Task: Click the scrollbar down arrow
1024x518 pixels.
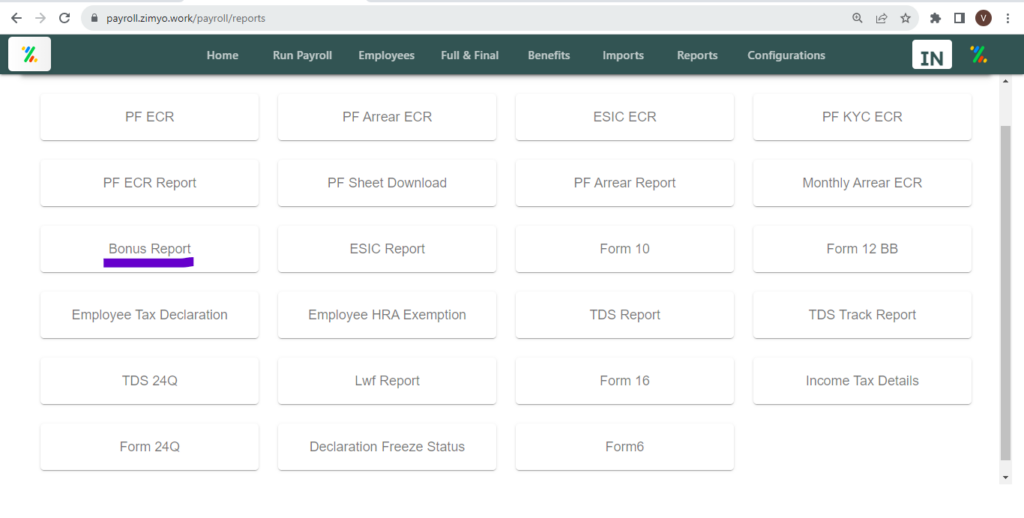Action: coord(1006,478)
